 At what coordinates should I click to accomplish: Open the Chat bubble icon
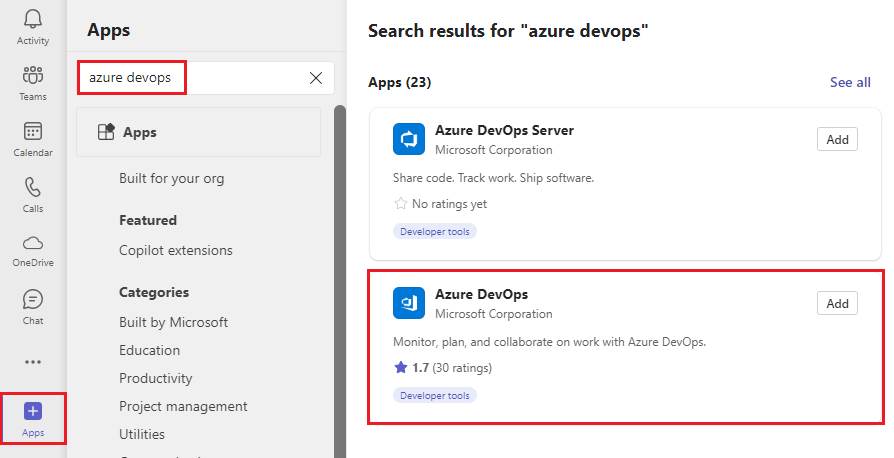[x=32, y=299]
